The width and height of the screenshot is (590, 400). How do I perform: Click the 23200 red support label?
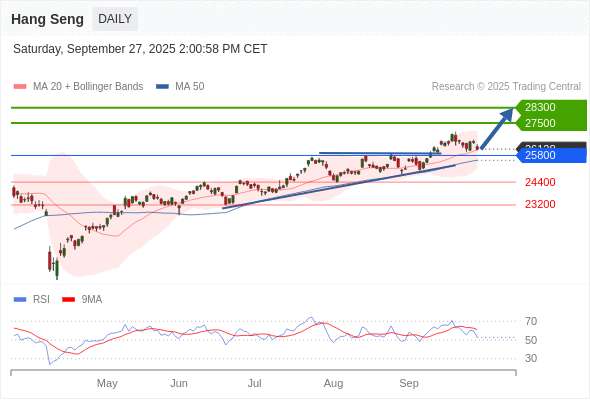[540, 204]
